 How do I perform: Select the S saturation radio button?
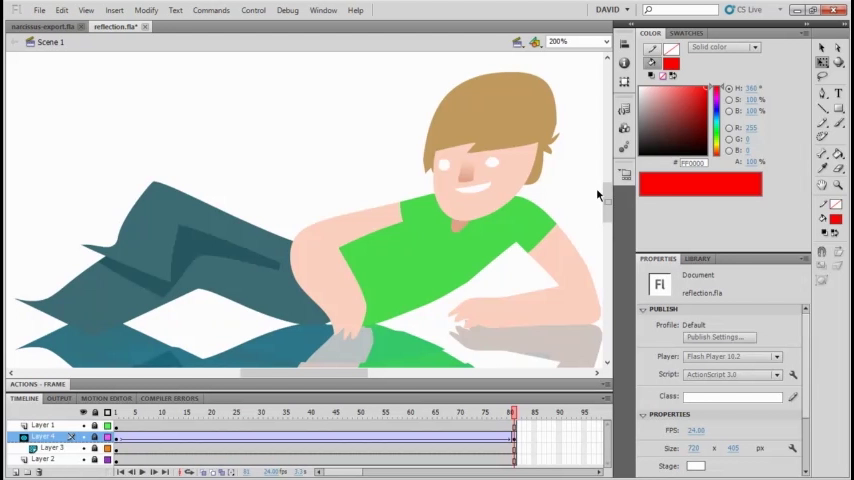tap(729, 100)
